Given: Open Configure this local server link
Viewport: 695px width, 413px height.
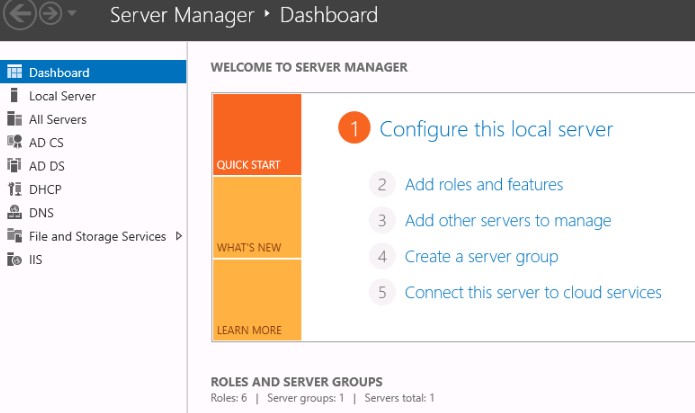Looking at the screenshot, I should click(496, 129).
